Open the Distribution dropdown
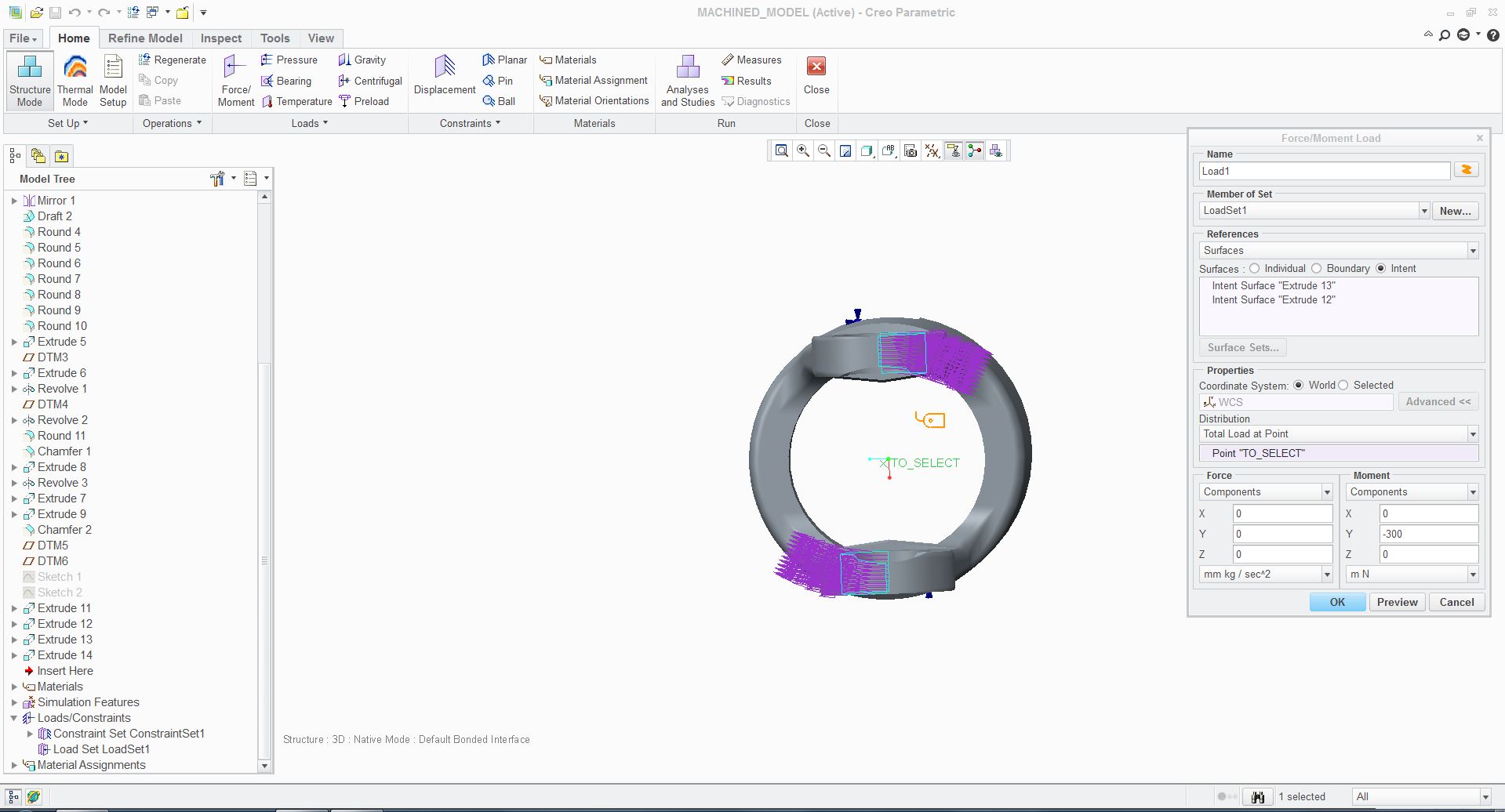The width and height of the screenshot is (1505, 812). click(1473, 434)
